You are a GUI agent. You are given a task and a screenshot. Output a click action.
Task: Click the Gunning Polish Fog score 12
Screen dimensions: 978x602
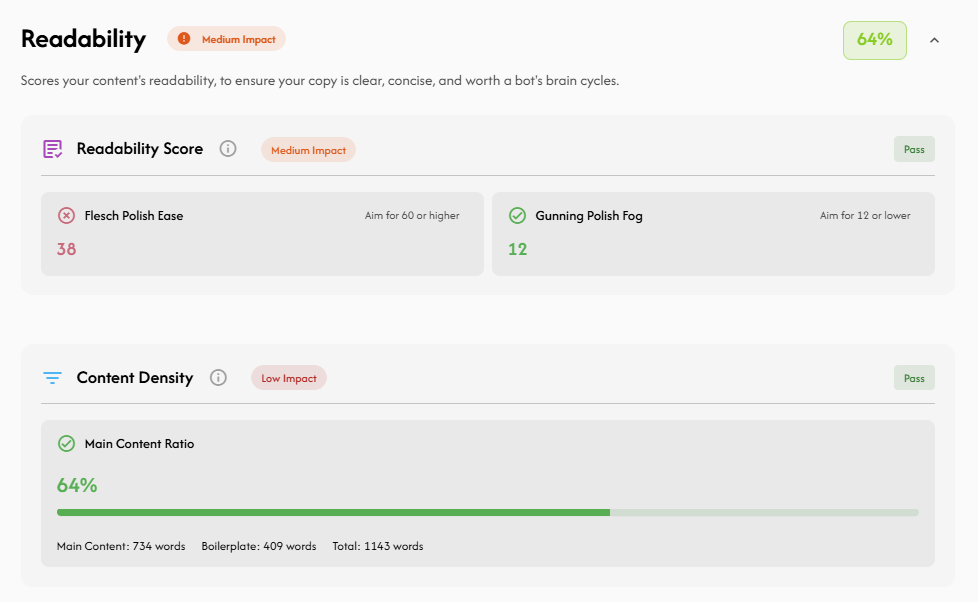pyautogui.click(x=517, y=249)
